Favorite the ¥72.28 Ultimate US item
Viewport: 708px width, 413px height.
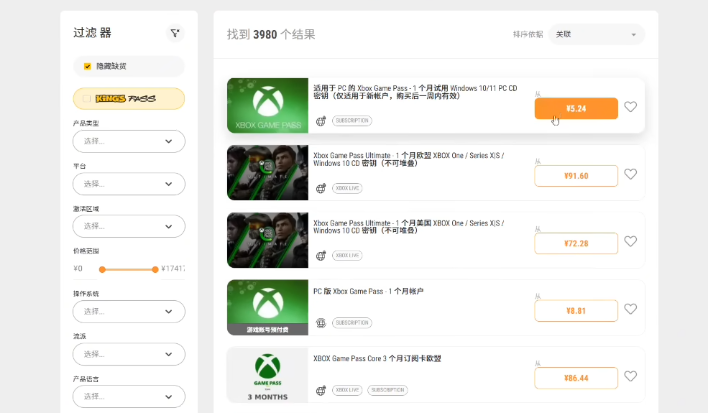[630, 241]
